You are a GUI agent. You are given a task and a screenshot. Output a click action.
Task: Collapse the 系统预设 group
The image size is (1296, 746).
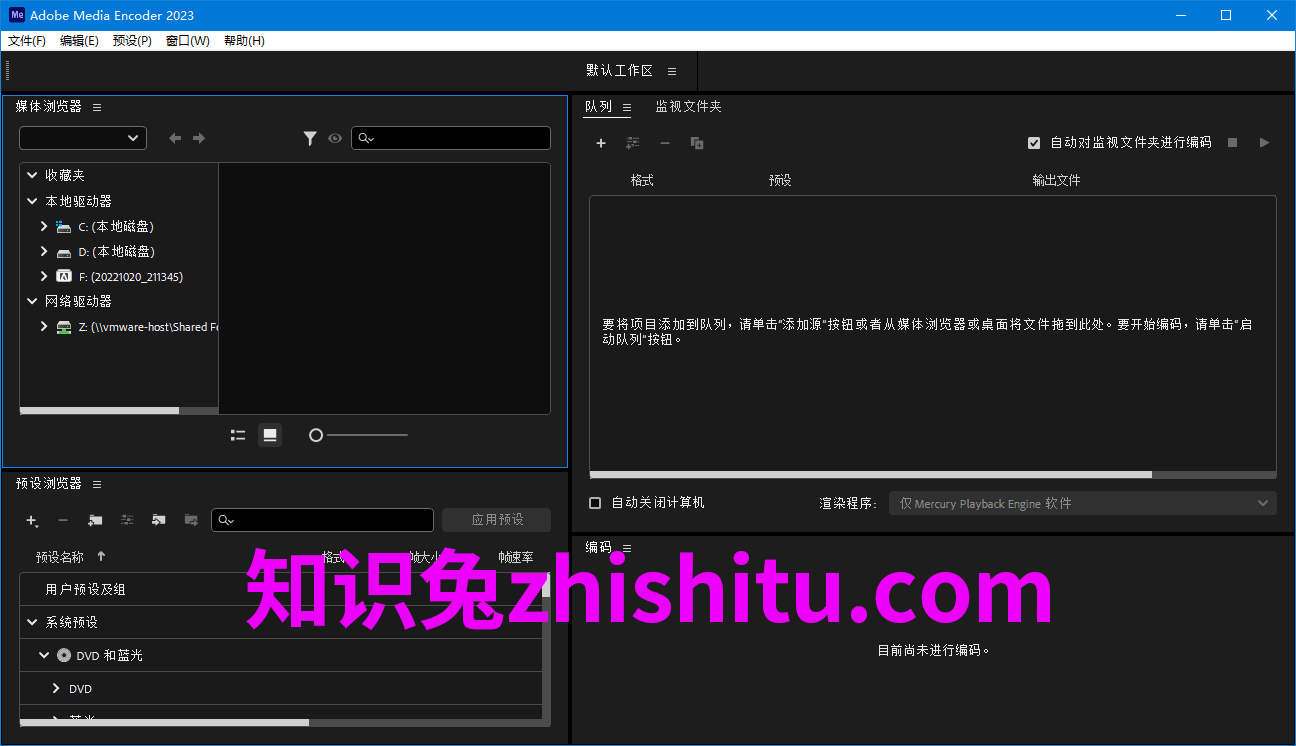tap(32, 622)
